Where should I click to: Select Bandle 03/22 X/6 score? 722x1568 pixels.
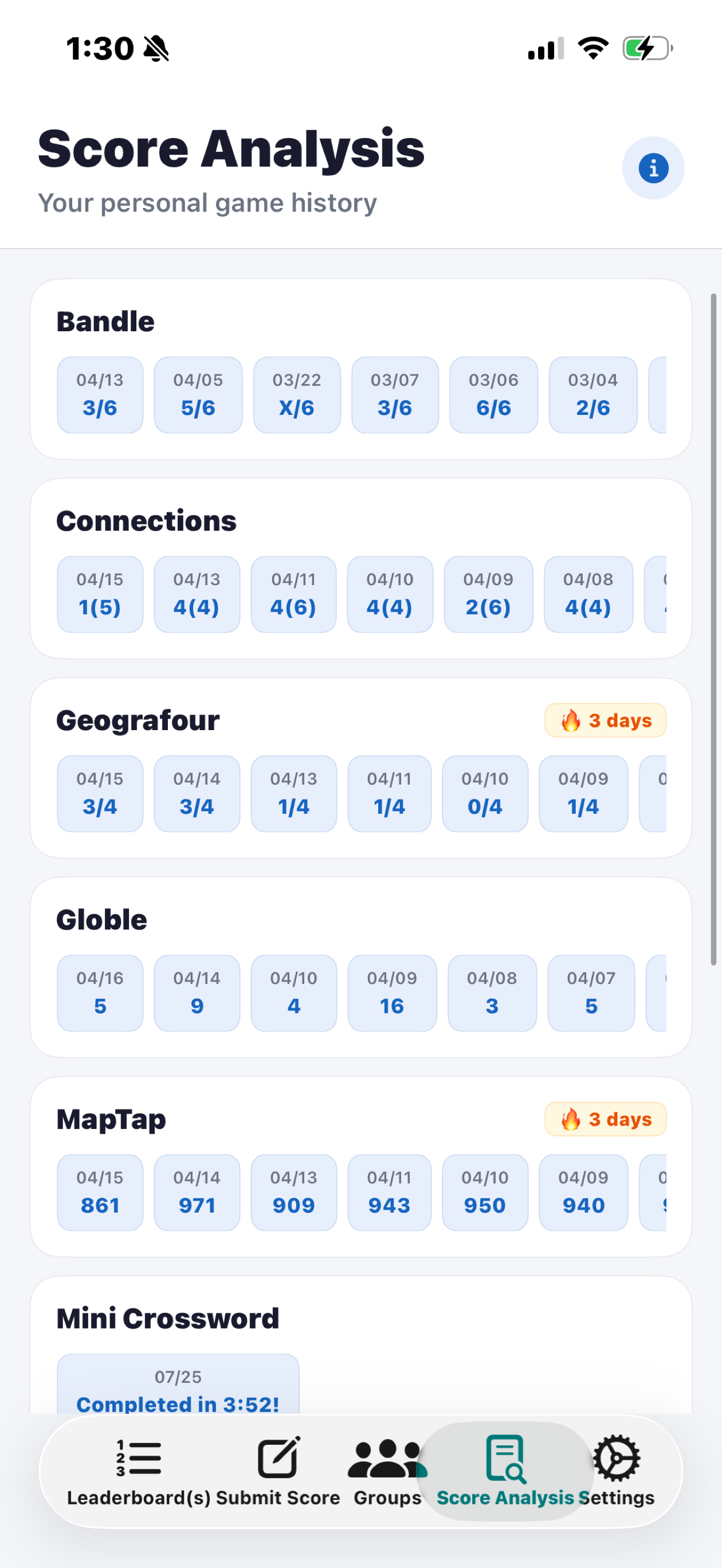(x=296, y=394)
